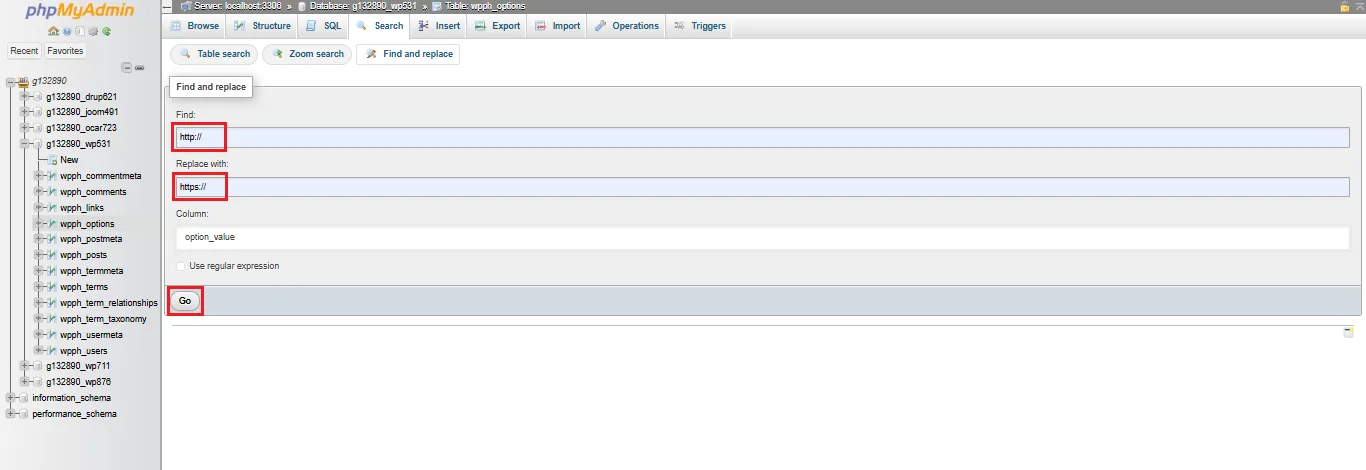Click the yellow lock icon in the top bar
1366x470 pixels.
[1345, 6]
